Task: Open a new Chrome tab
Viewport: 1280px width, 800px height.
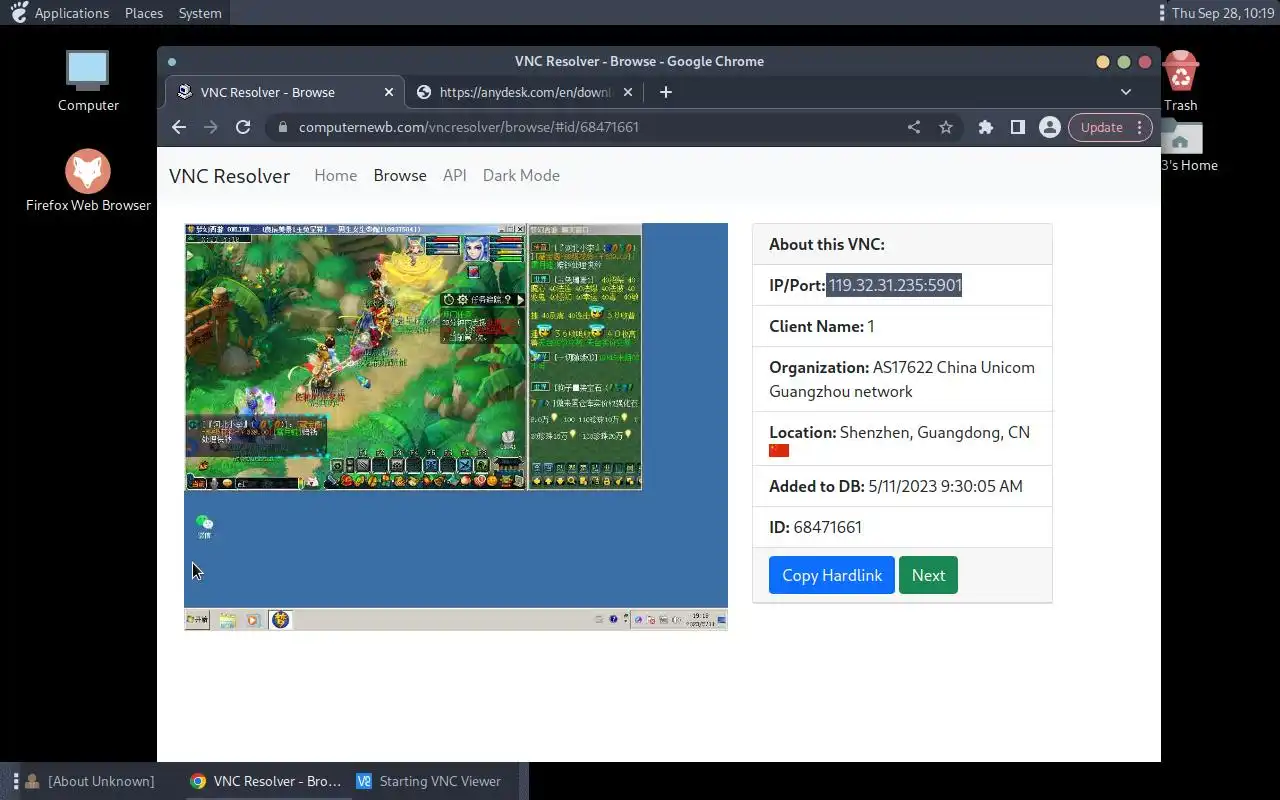Action: (666, 92)
